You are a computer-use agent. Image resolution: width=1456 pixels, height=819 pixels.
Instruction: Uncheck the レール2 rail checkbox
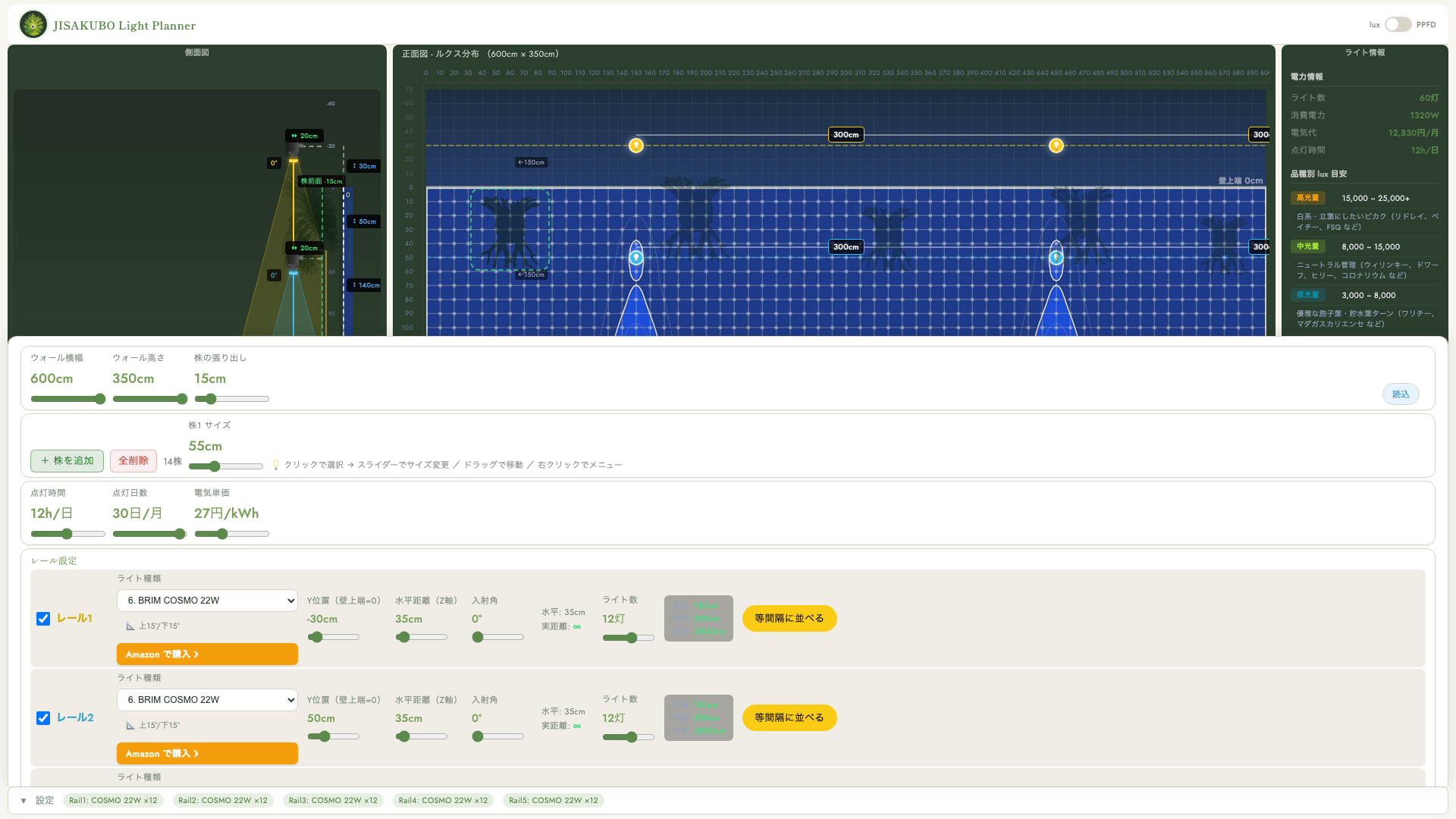pos(42,718)
